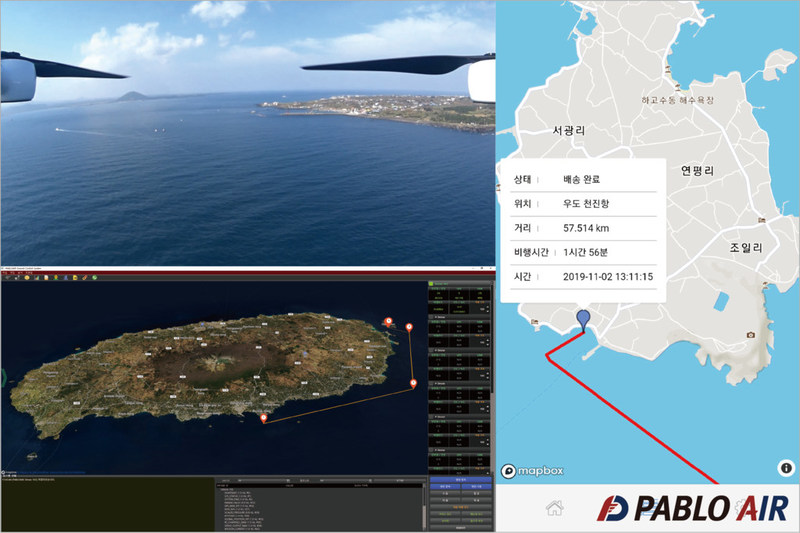
Task: Select the northeast offshore waypoint marker just east of Udo
Action: click(x=409, y=327)
